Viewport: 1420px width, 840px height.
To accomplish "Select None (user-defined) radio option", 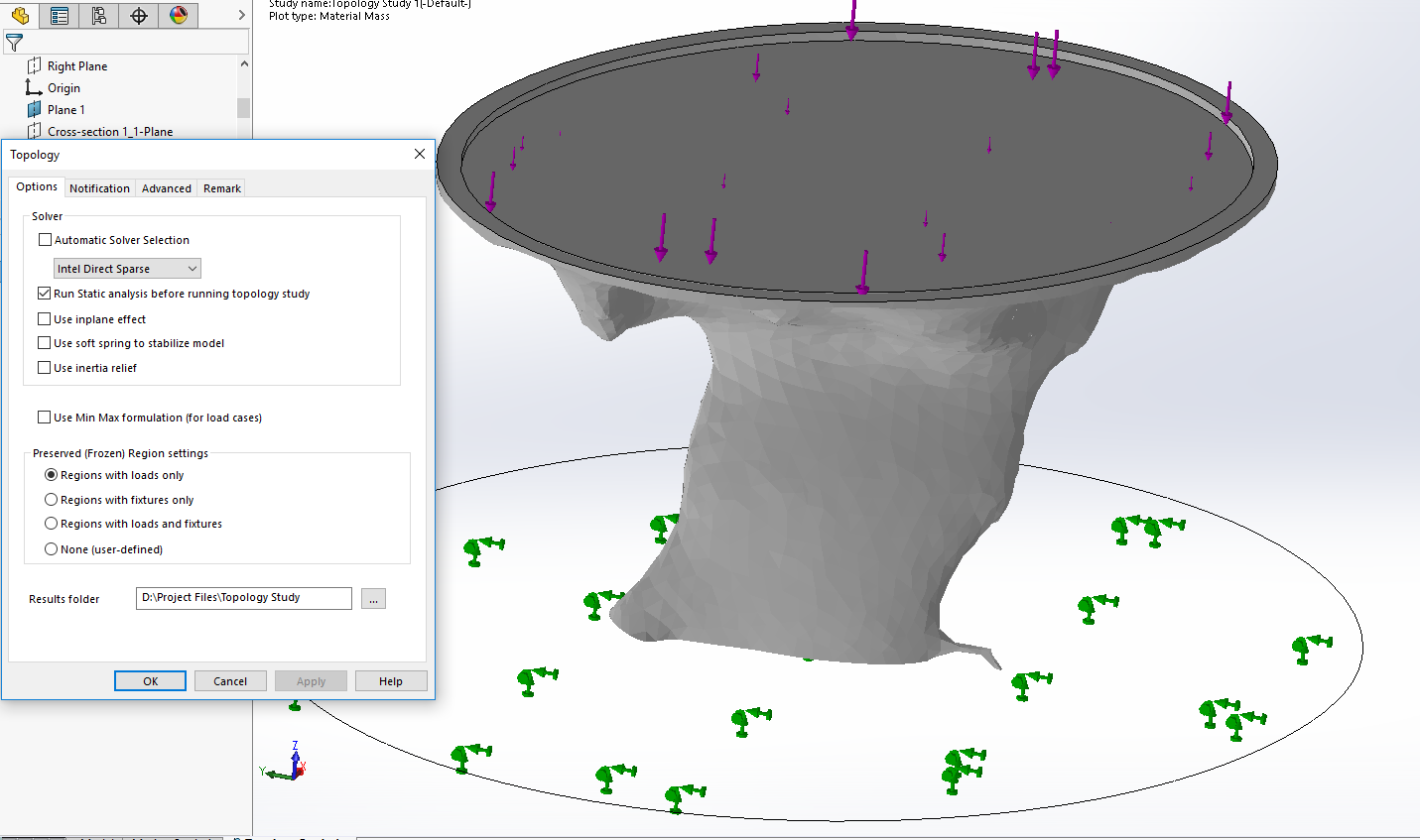I will [x=51, y=548].
